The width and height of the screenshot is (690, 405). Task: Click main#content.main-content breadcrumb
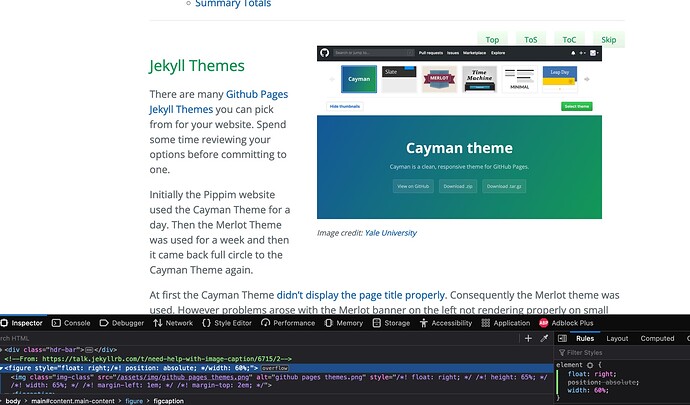tap(73, 401)
